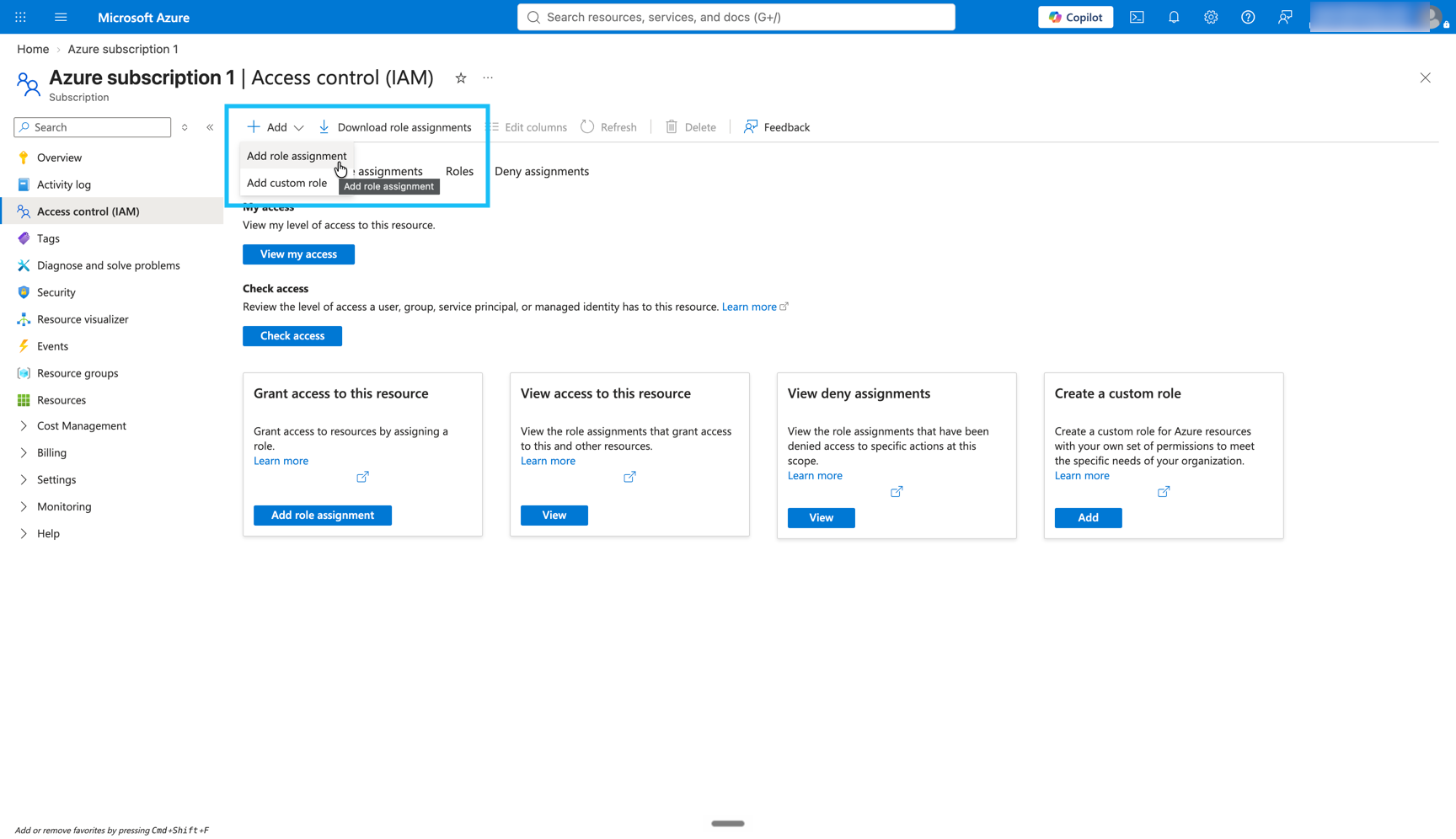
Task: Switch to the Roles tab
Action: (459, 171)
